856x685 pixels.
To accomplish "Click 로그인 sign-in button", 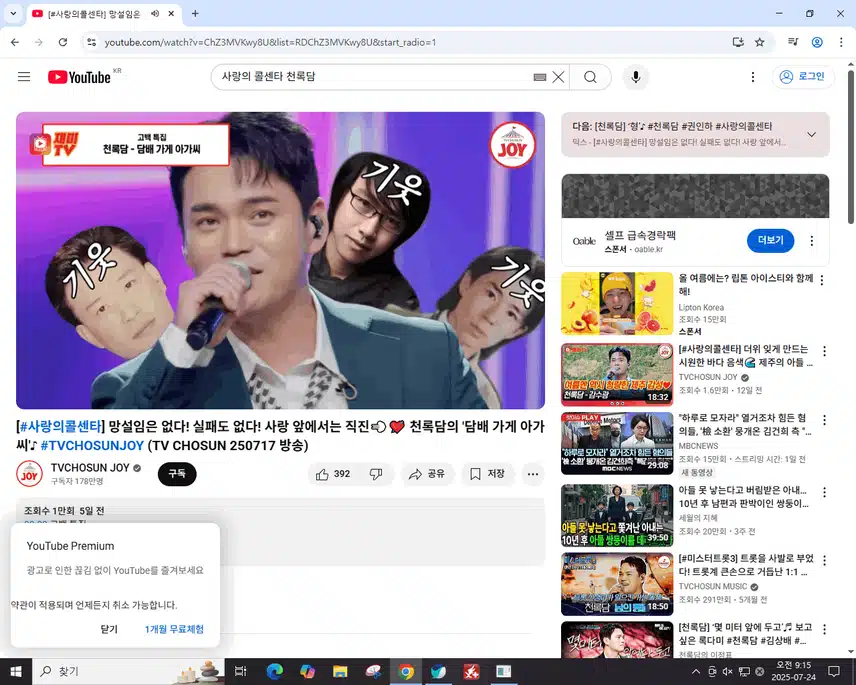I will [x=803, y=76].
